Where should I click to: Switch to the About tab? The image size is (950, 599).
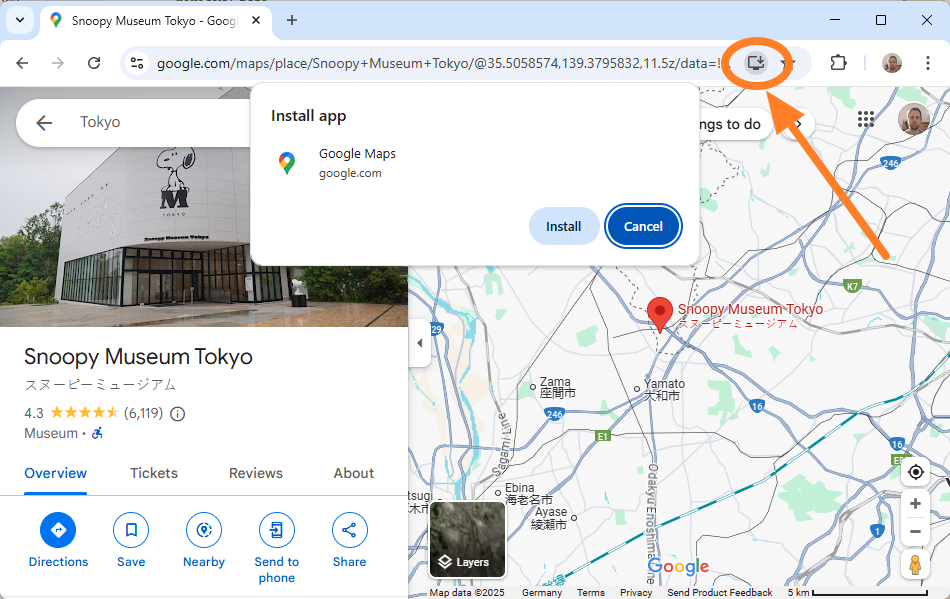point(354,474)
